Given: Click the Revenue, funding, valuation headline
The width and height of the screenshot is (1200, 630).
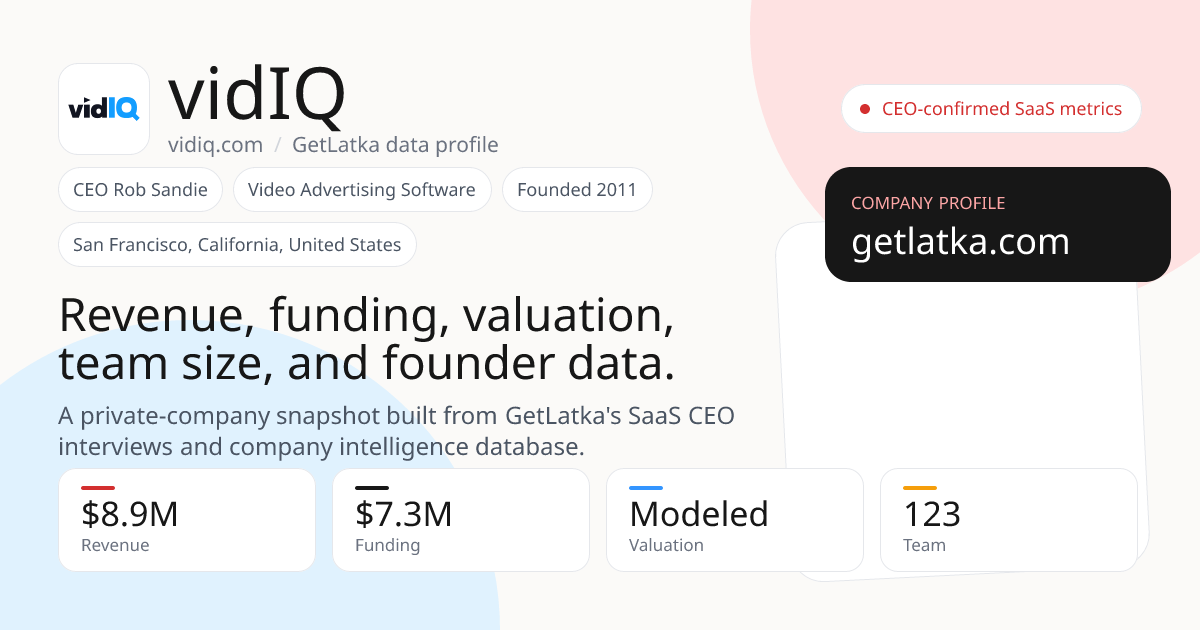Looking at the screenshot, I should (x=367, y=339).
